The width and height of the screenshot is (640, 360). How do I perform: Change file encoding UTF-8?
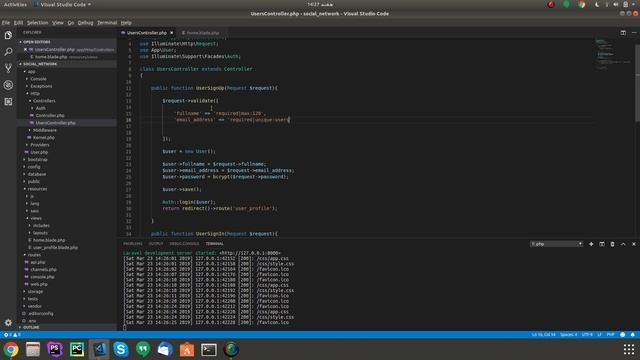587,335
